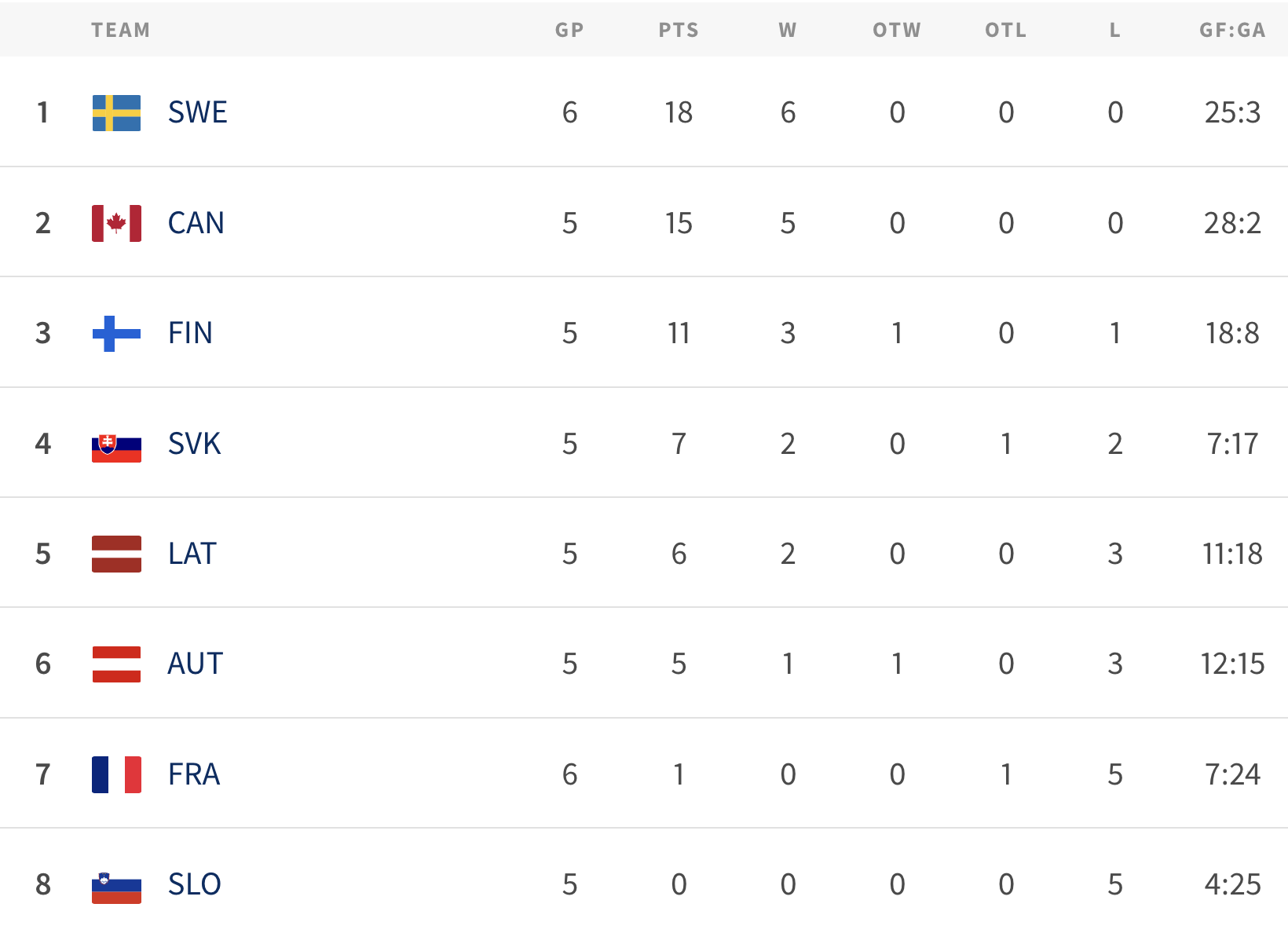This screenshot has width=1288, height=933.
Task: Sort standings by PTS column header
Action: 679,30
